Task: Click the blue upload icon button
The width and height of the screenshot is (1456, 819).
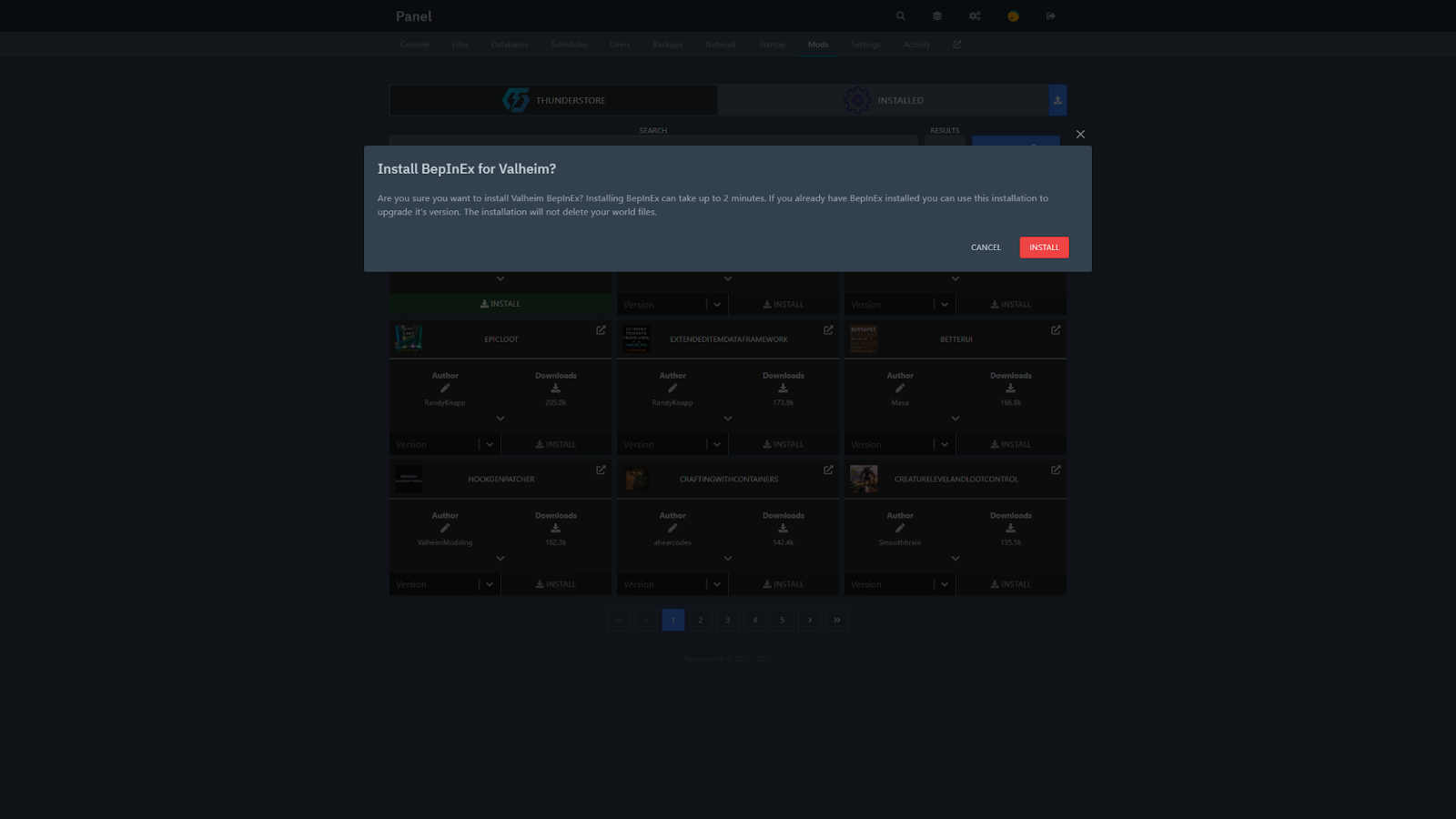Action: 1057,100
